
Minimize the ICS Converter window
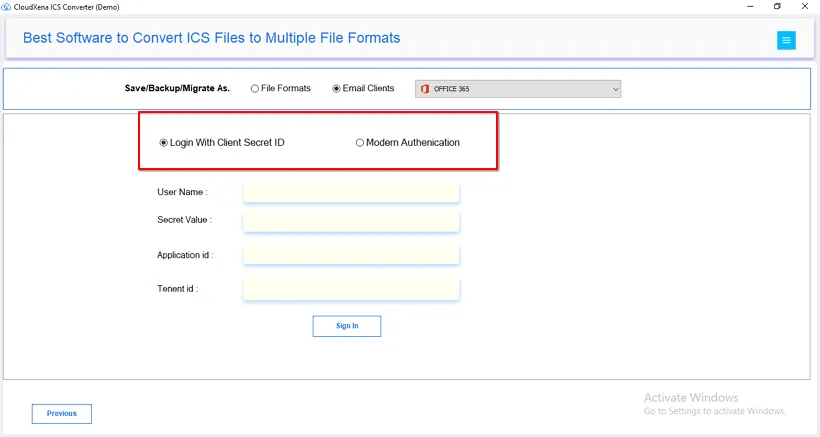click(750, 6)
